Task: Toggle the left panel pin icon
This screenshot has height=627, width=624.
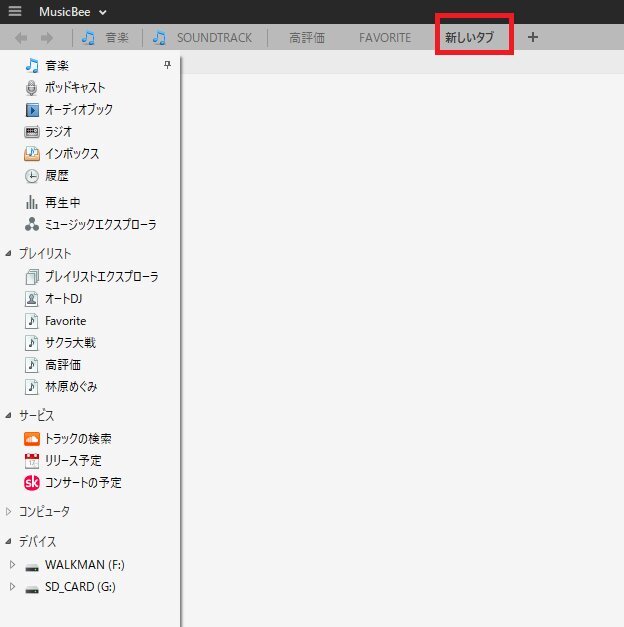Action: pos(167,65)
